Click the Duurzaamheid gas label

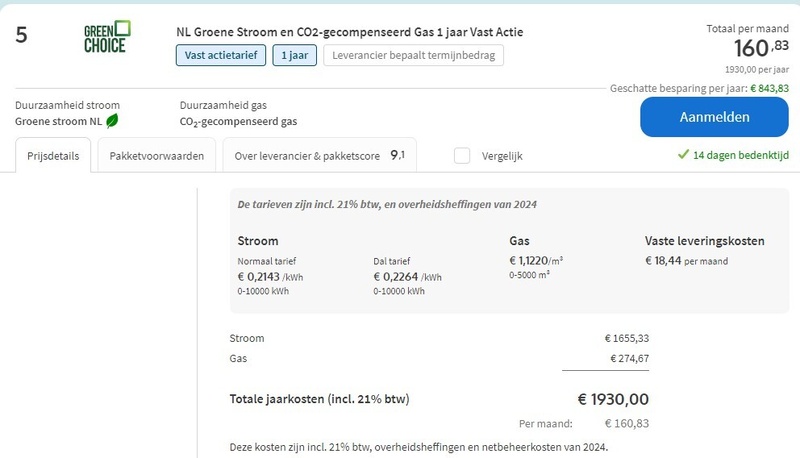[x=223, y=105]
